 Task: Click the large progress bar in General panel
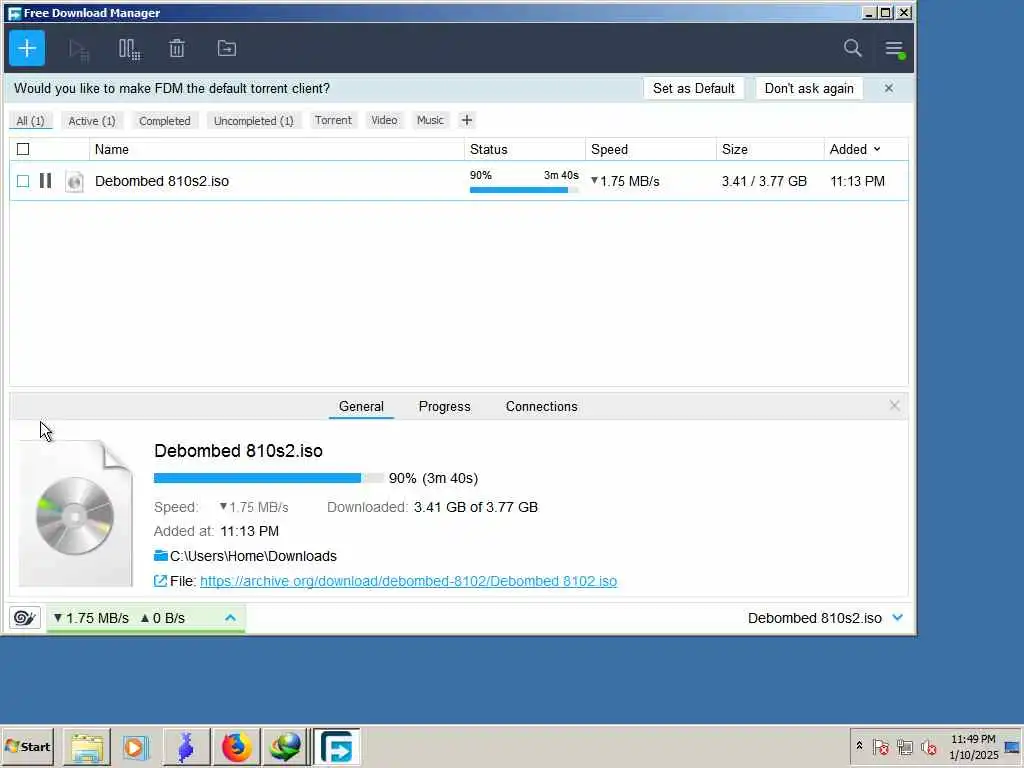269,478
